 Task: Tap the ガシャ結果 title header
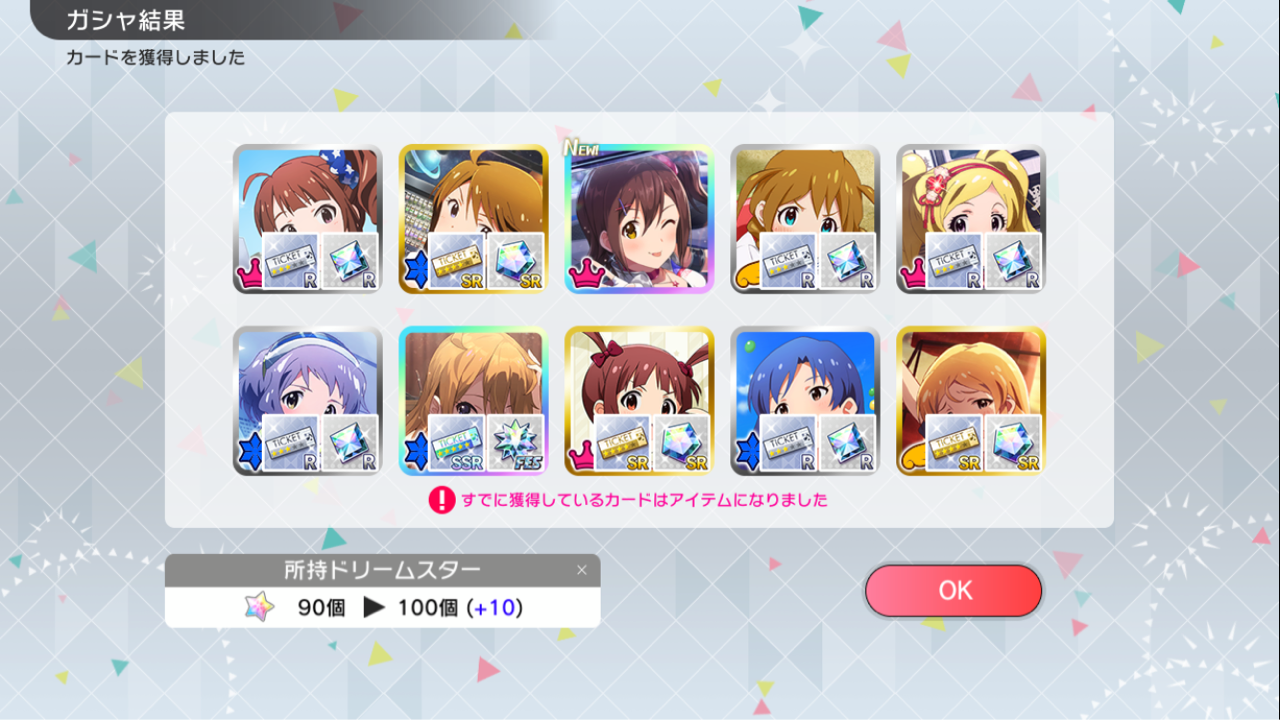coord(126,20)
